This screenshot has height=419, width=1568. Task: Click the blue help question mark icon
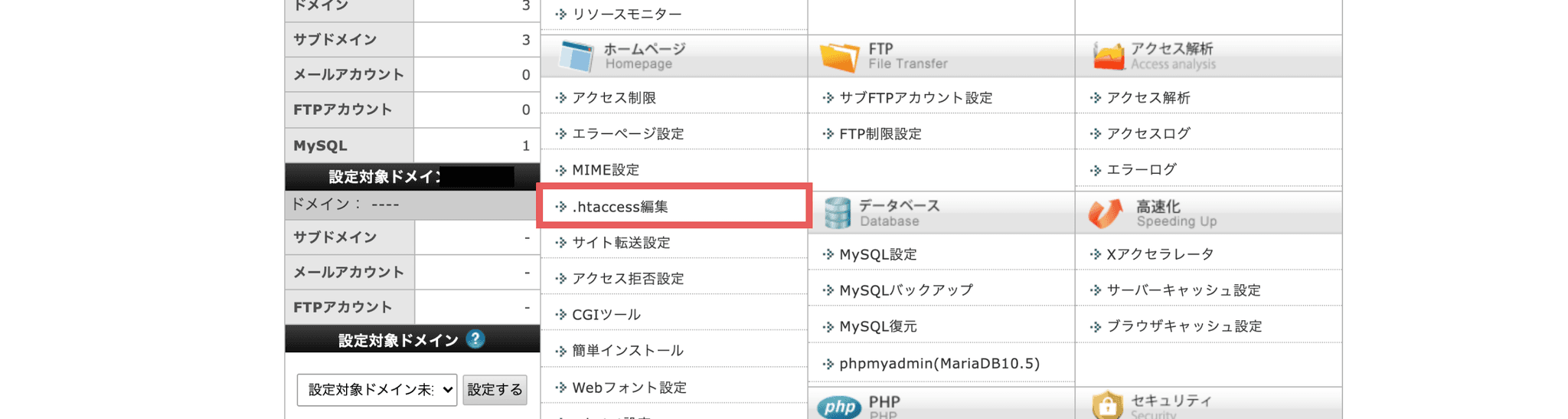475,339
